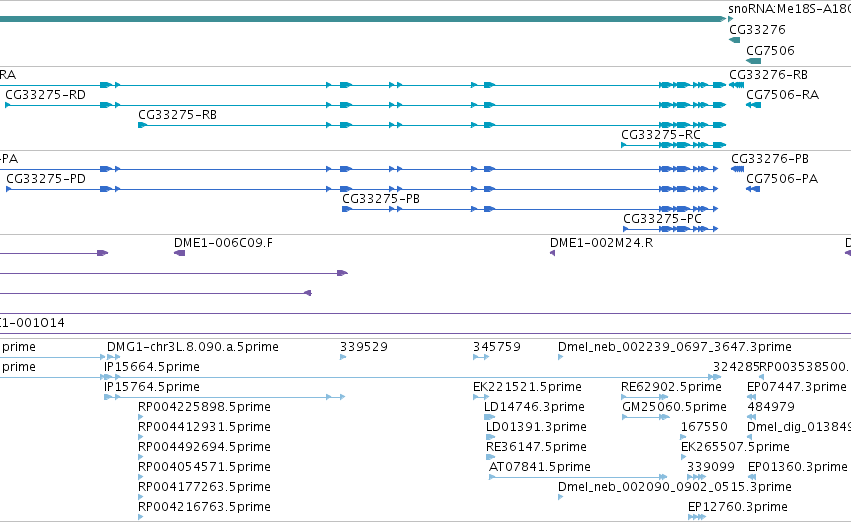Click EST label 339529
The image size is (851, 522).
point(364,347)
